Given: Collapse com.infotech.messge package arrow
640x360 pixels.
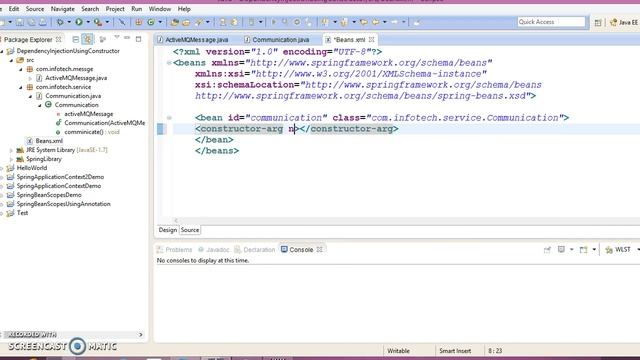Looking at the screenshot, I should [21, 69].
